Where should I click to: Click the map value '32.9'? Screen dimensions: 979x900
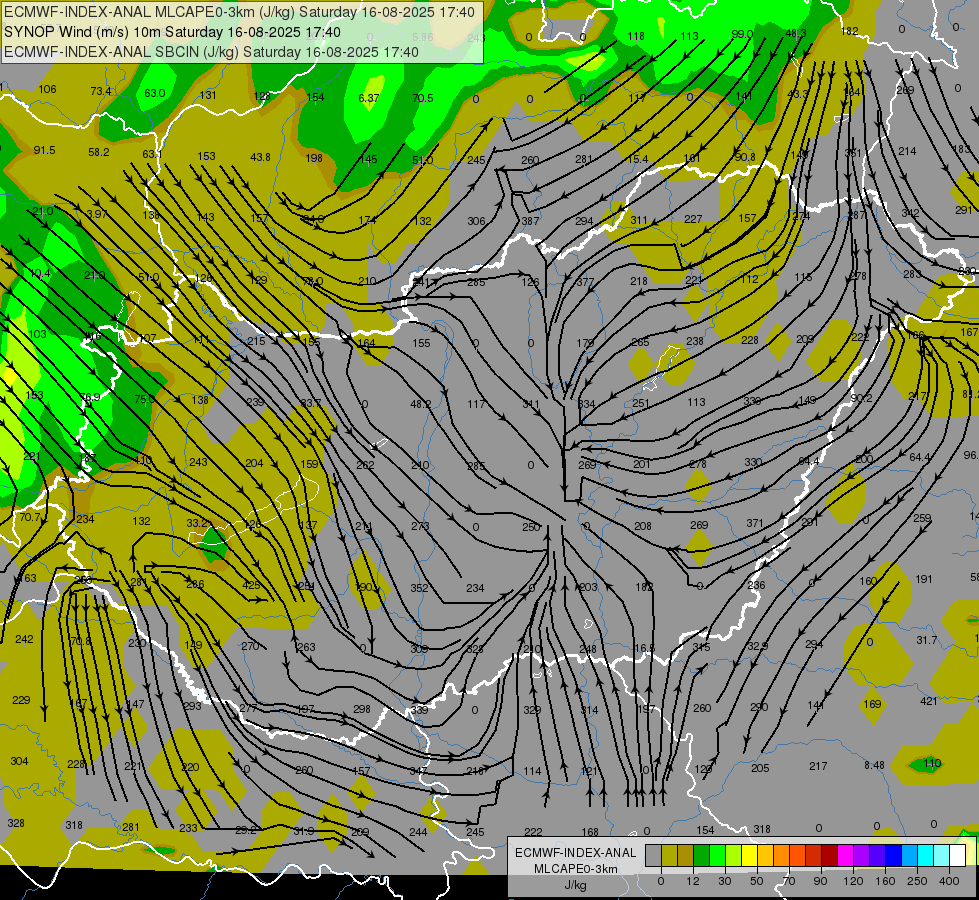757,646
